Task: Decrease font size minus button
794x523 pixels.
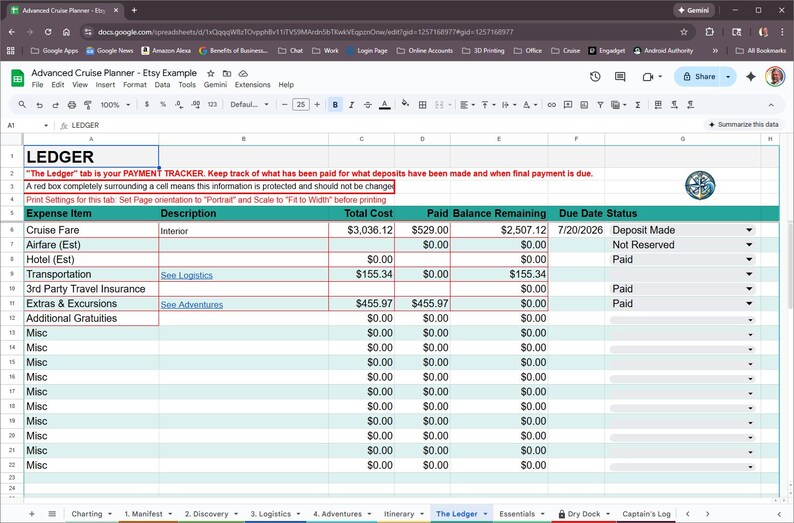Action: [x=285, y=105]
